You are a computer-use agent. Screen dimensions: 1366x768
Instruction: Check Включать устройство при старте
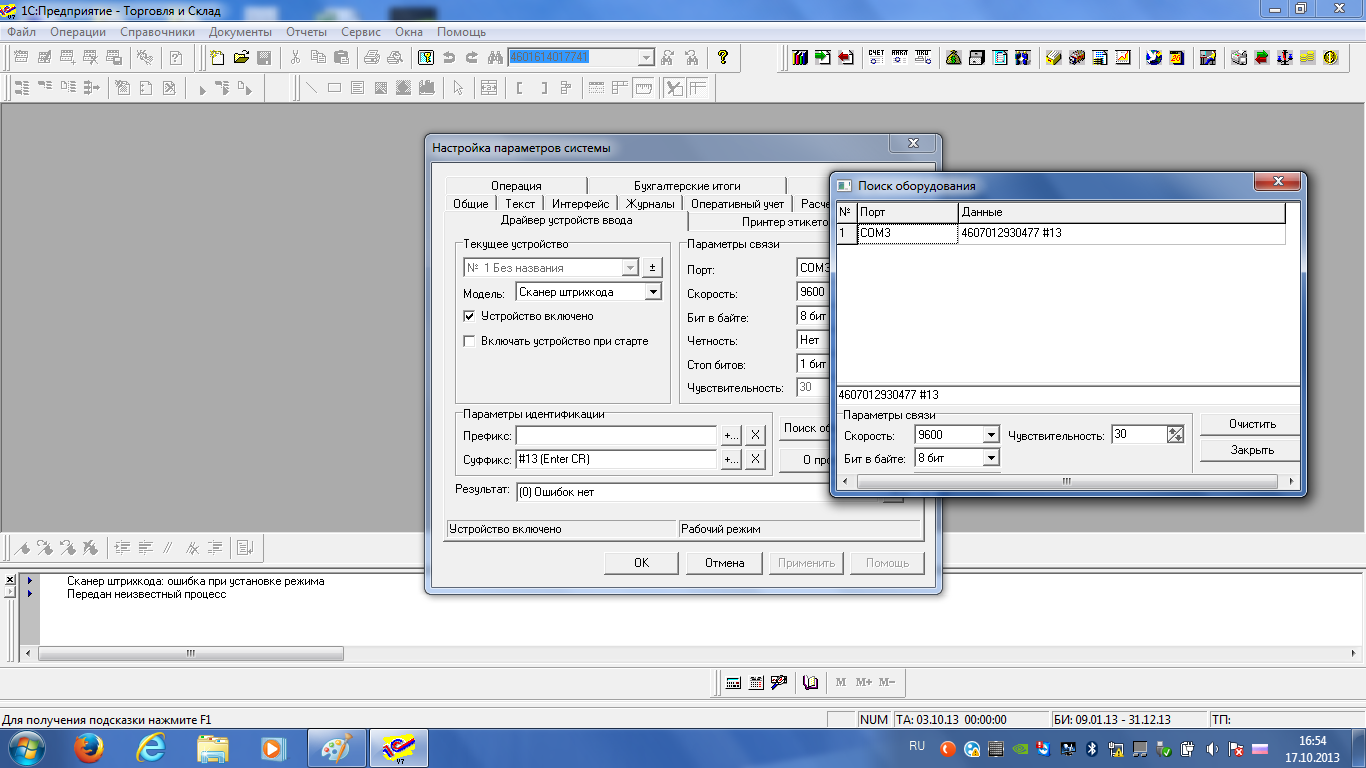tap(470, 341)
